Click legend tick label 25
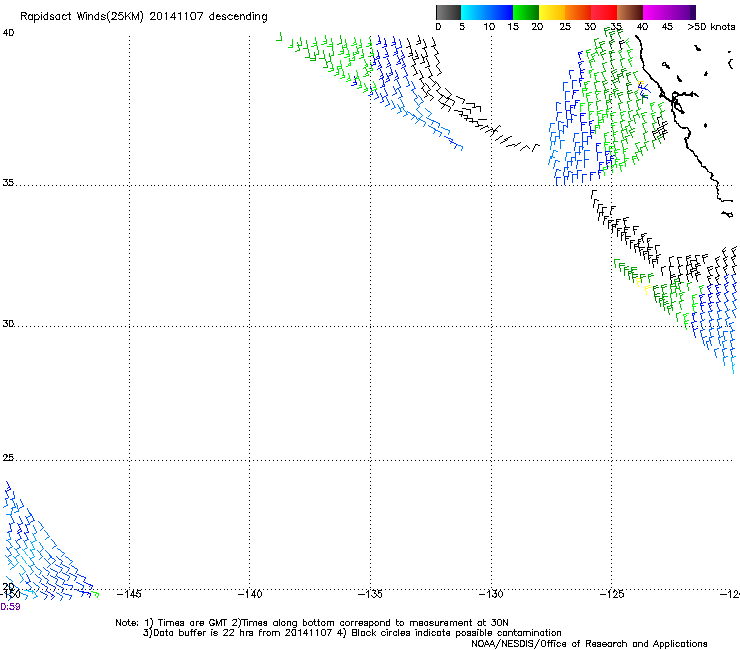 coord(565,27)
